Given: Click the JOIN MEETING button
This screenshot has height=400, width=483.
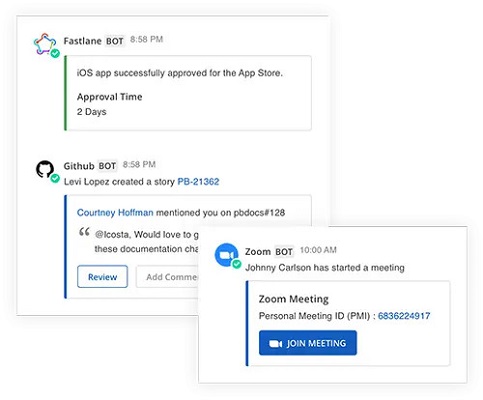Looking at the screenshot, I should 308,343.
